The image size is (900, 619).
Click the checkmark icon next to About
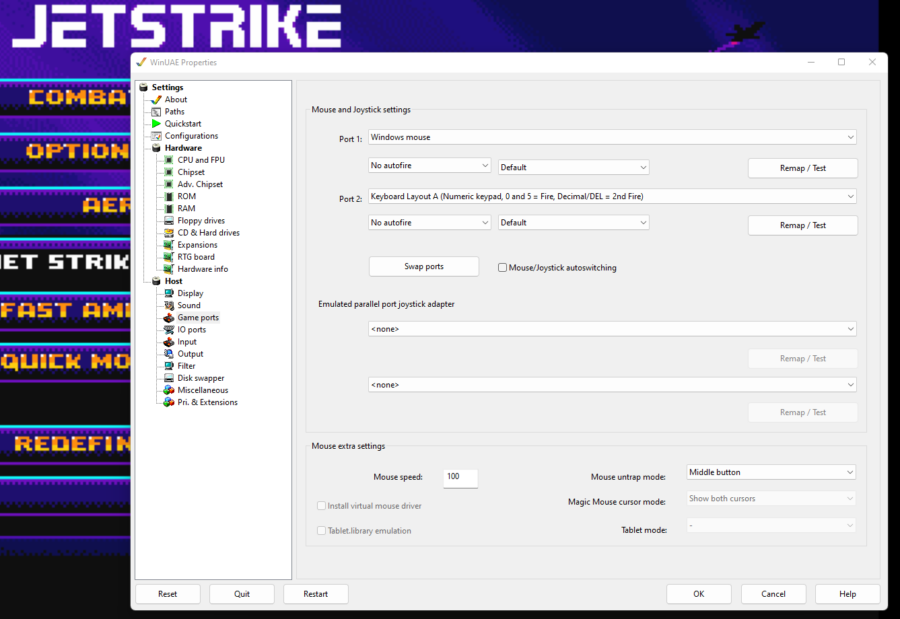(x=156, y=99)
